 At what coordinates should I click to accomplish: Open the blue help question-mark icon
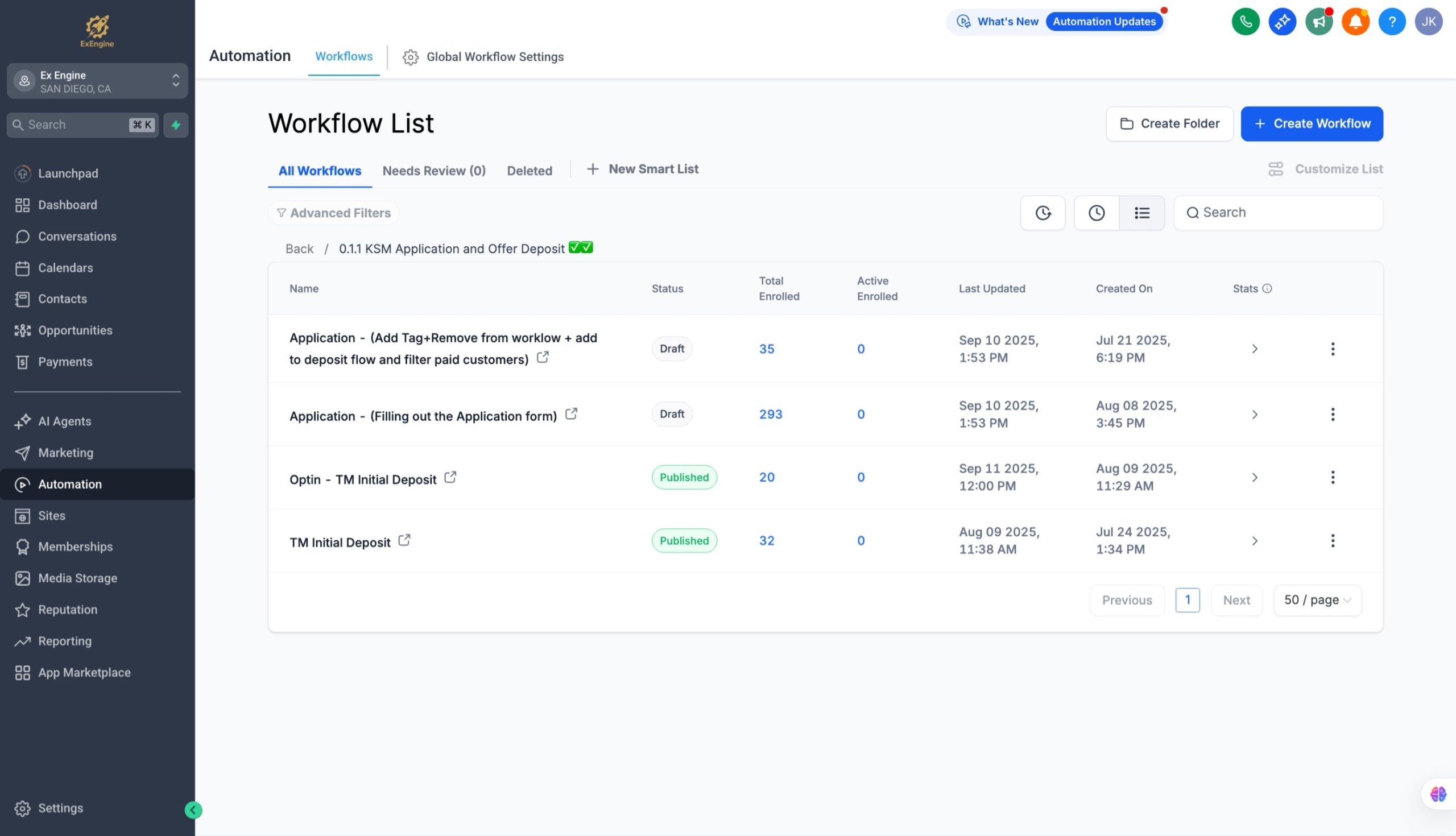pyautogui.click(x=1392, y=22)
